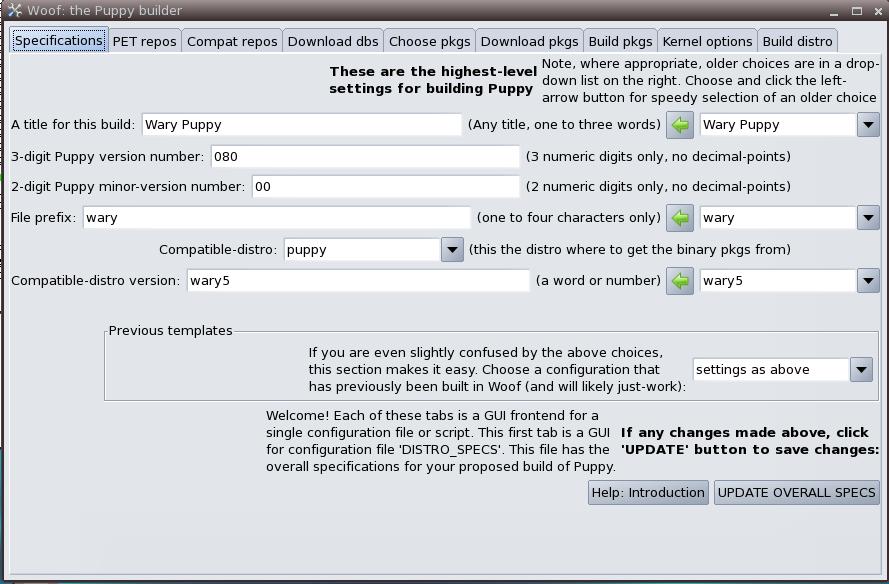Viewport: 889px width, 584px height.
Task: Click green left-arrow beside build title
Action: pos(680,125)
